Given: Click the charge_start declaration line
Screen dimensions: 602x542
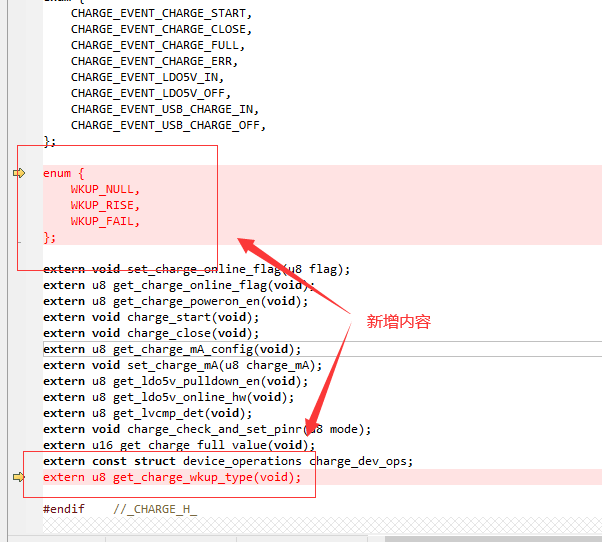Looking at the screenshot, I should (151, 317).
